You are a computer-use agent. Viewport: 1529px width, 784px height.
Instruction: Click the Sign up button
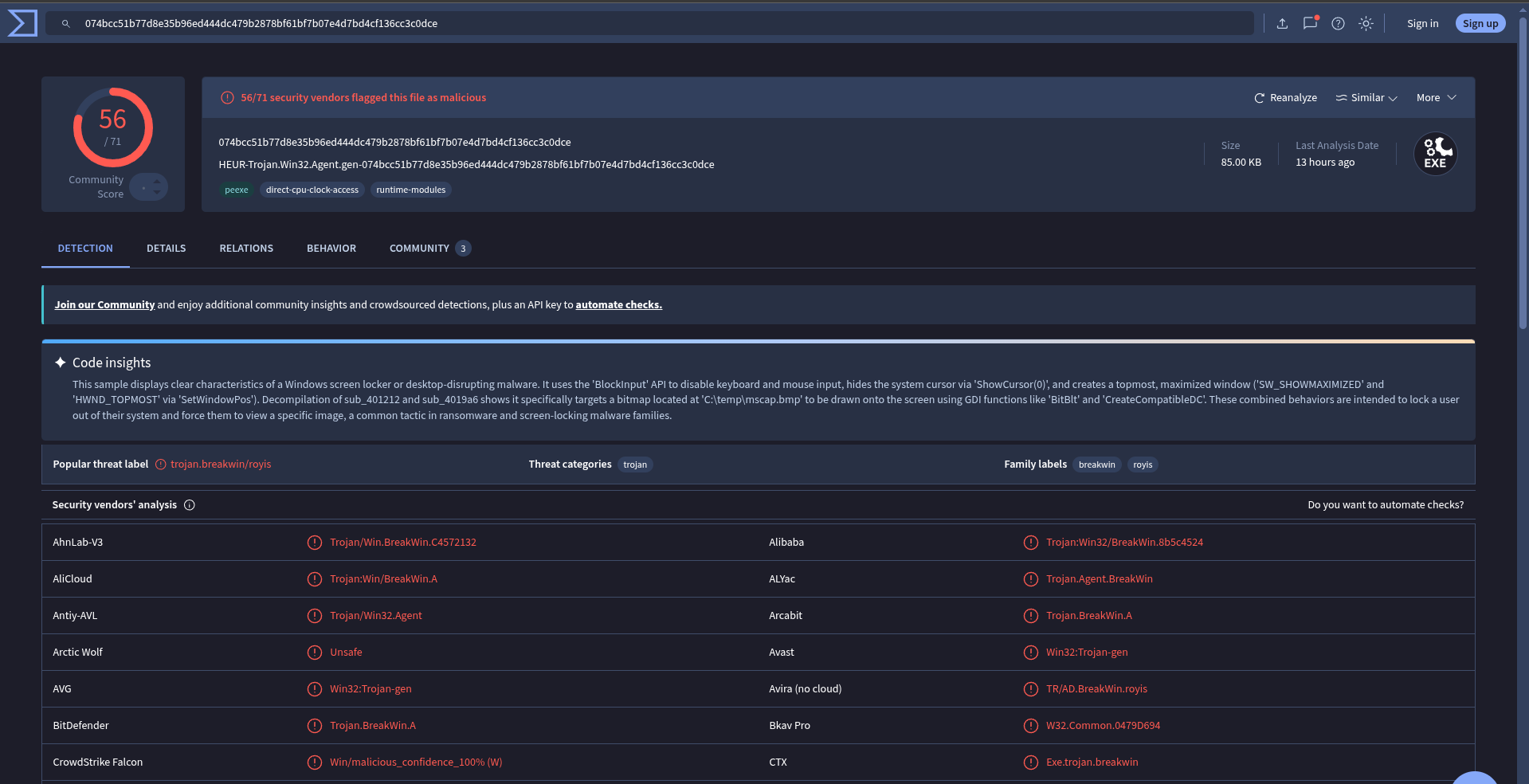coord(1480,24)
